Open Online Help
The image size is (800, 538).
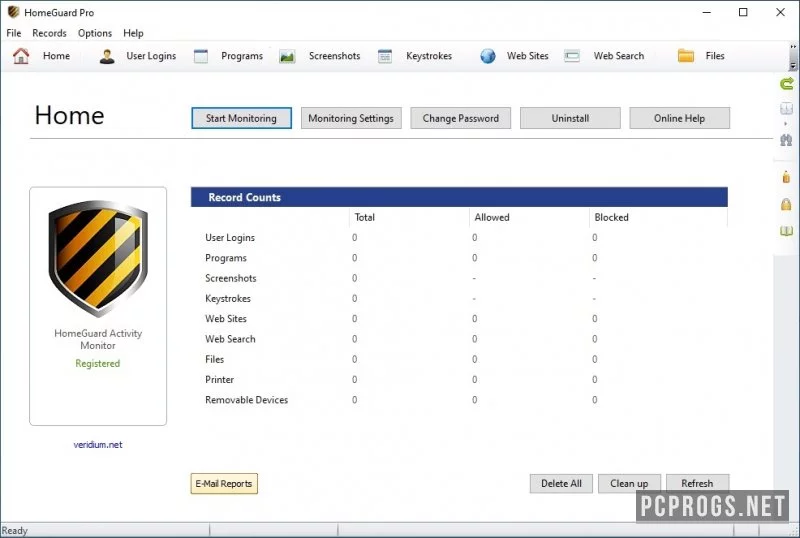[x=680, y=118]
